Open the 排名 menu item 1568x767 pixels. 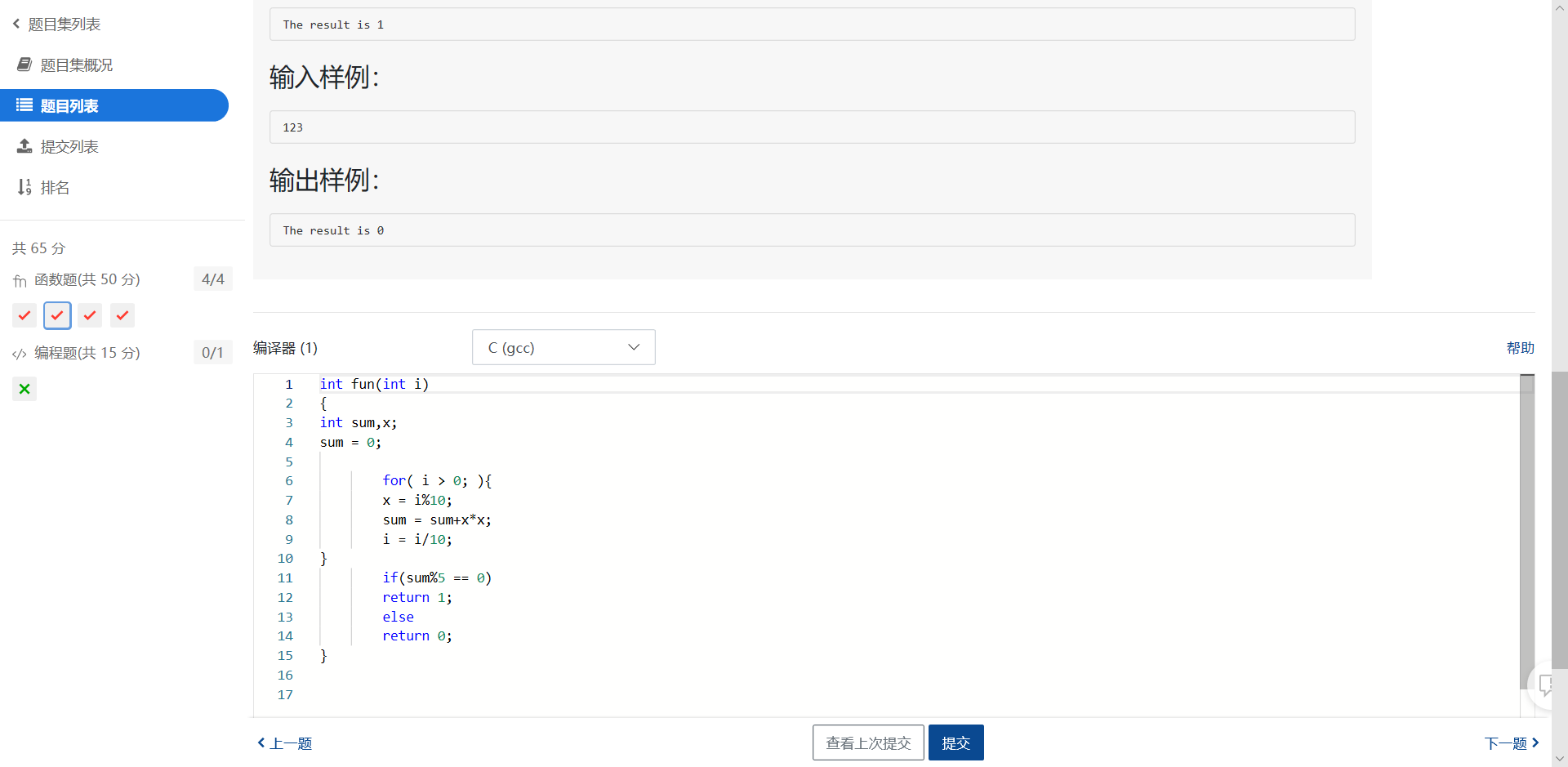tap(55, 187)
